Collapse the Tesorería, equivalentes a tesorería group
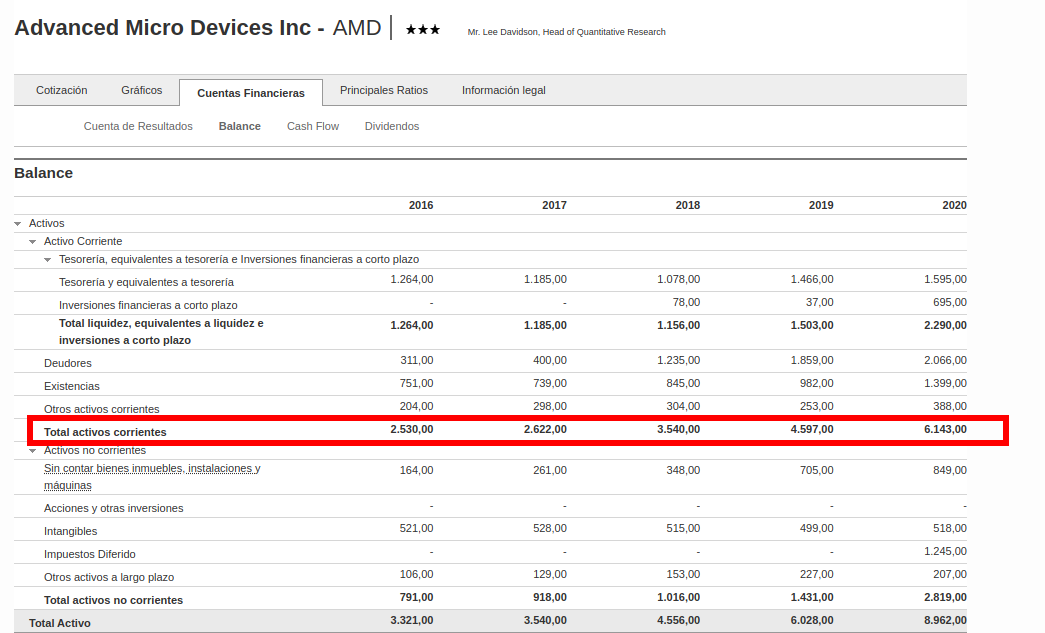The image size is (1045, 633). click(48, 260)
